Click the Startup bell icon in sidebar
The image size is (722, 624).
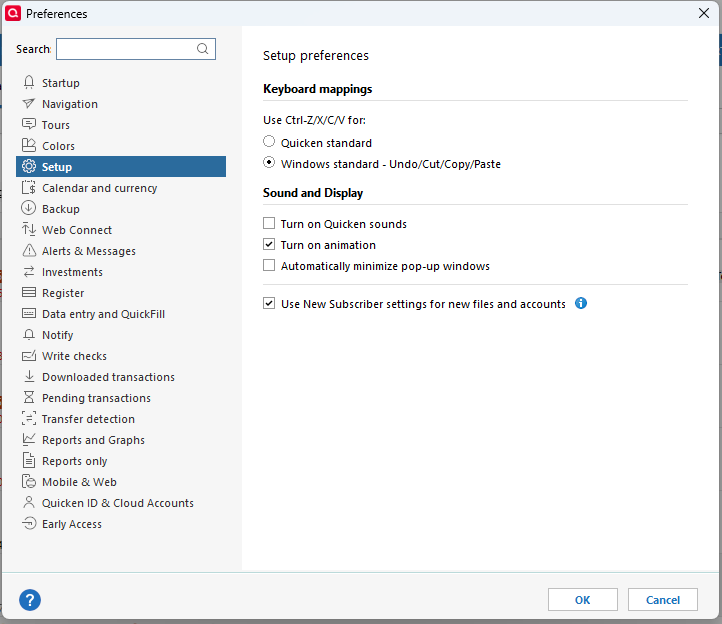(x=29, y=83)
